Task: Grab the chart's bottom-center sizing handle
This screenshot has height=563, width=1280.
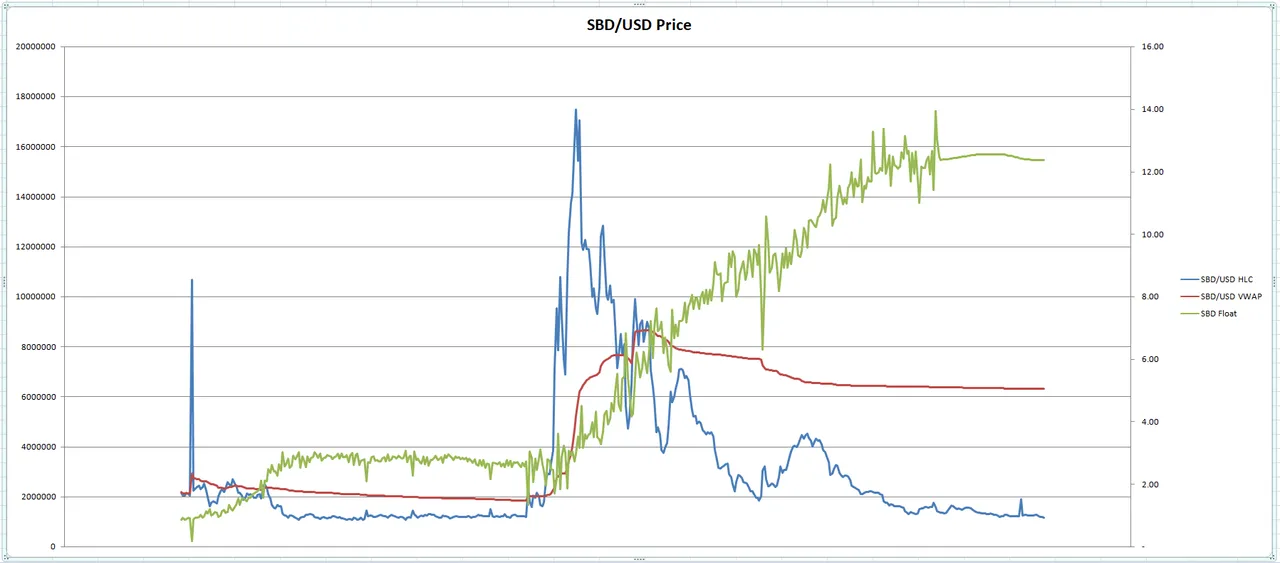Action: point(639,560)
